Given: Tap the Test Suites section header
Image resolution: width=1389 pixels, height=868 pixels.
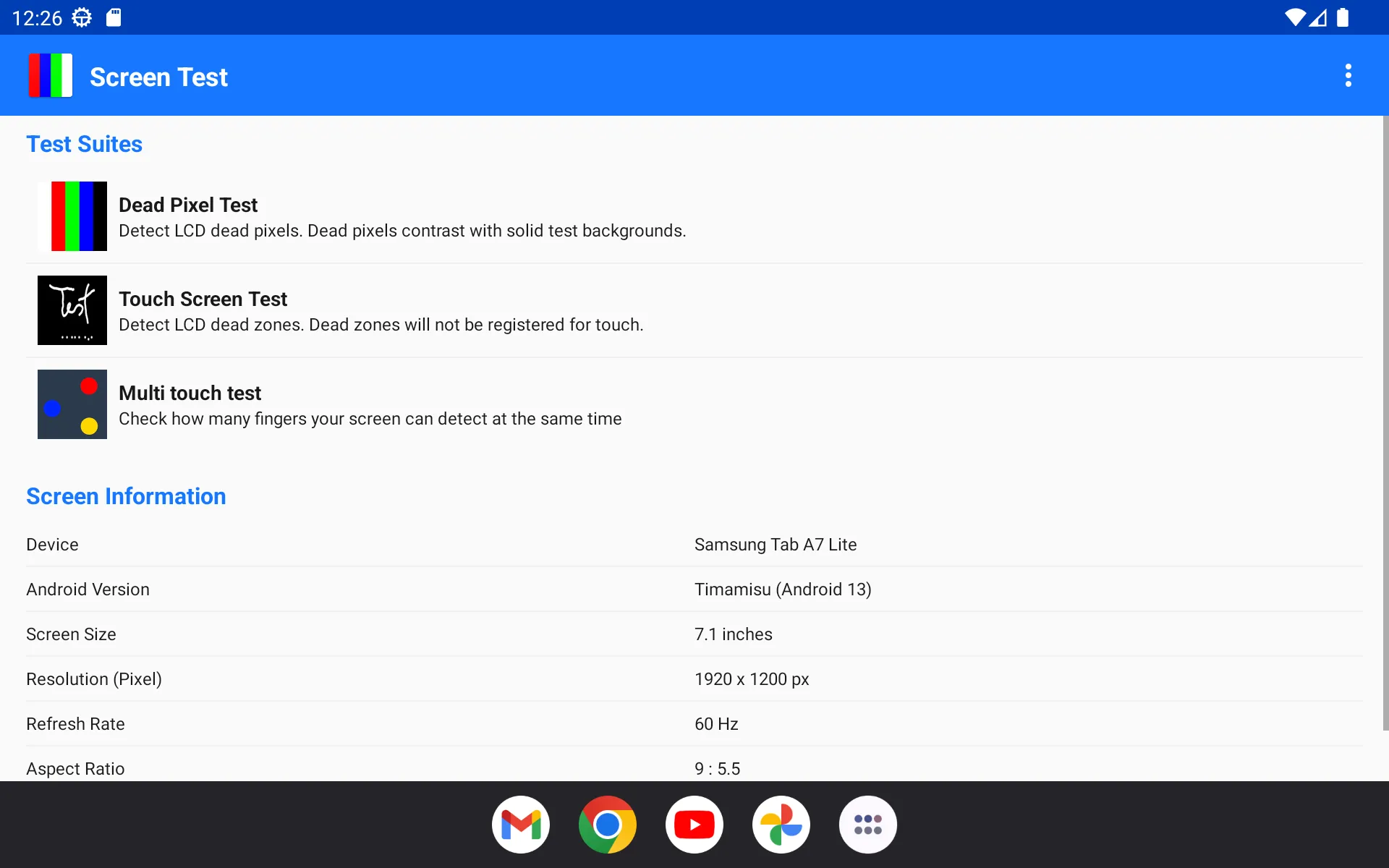Looking at the screenshot, I should (84, 143).
